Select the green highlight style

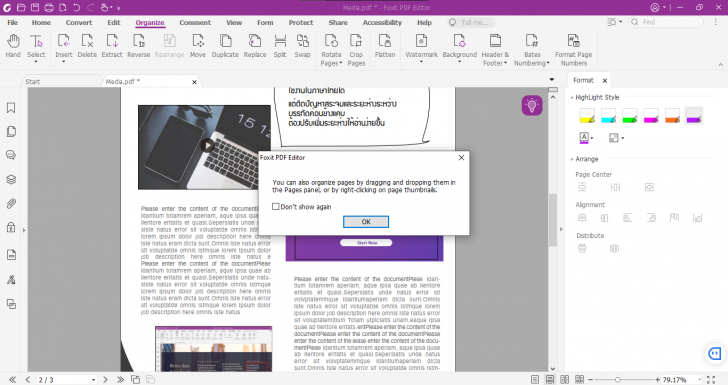(x=630, y=116)
